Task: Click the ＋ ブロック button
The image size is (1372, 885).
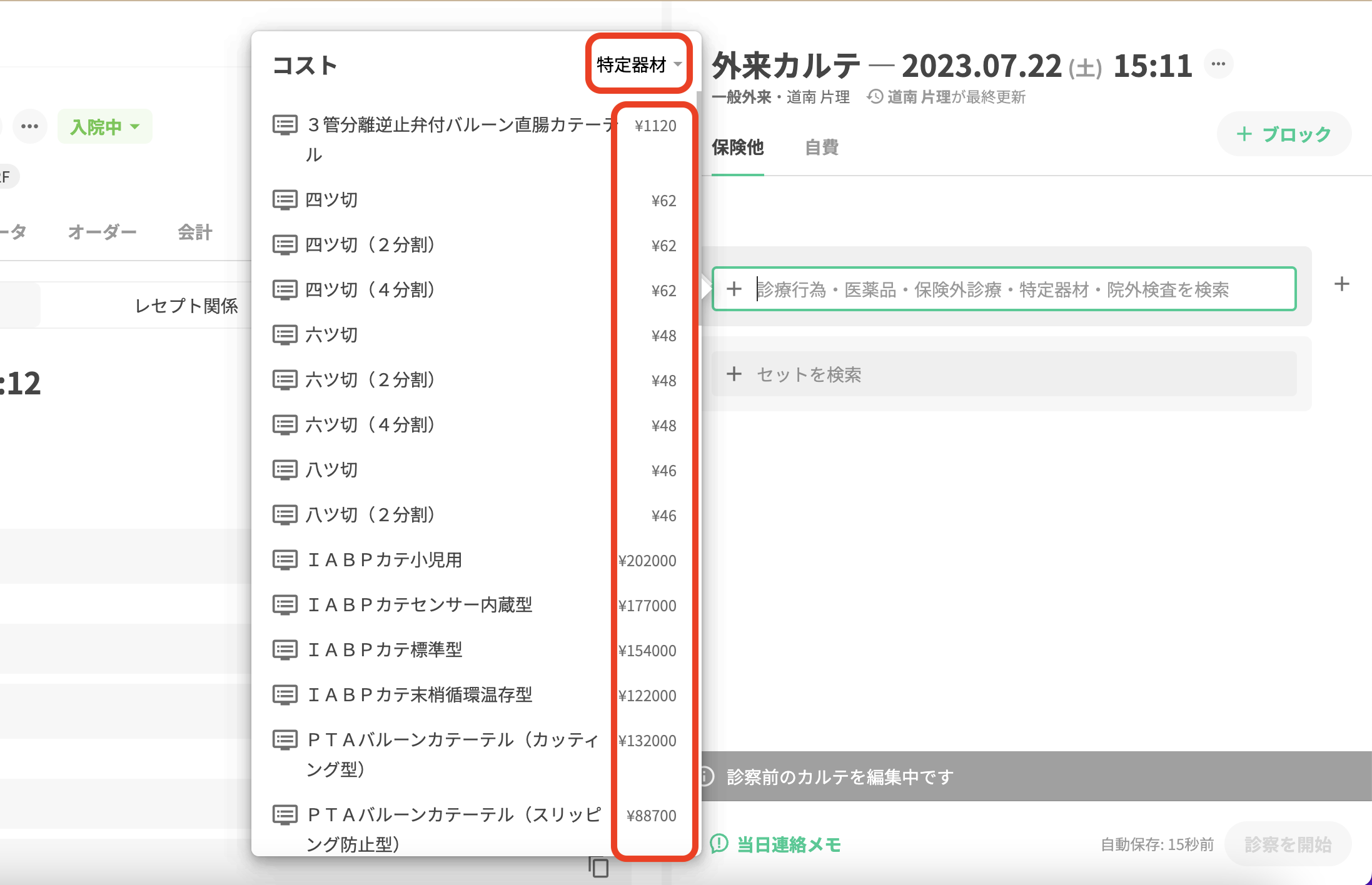Action: click(1284, 134)
